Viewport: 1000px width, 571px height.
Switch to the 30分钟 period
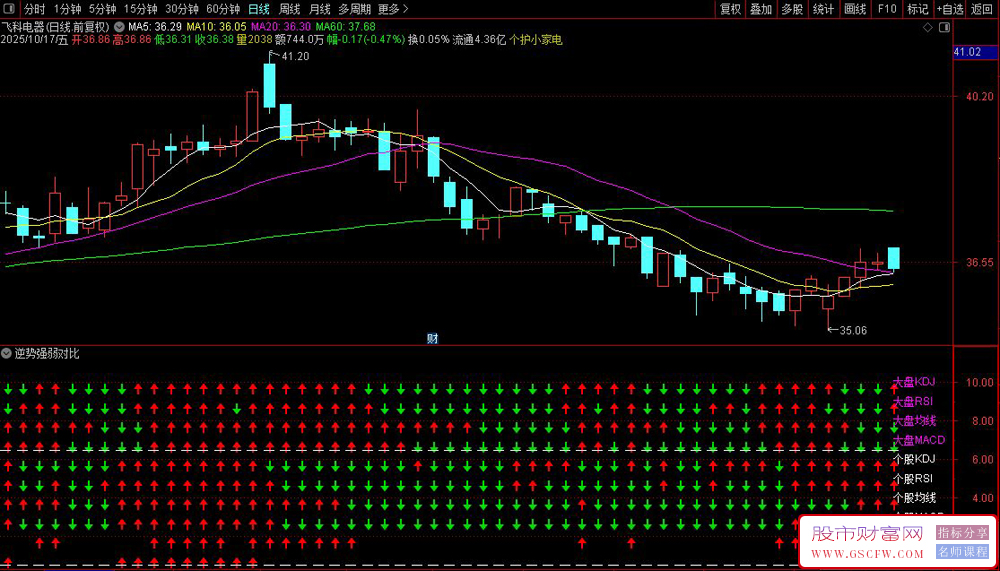click(182, 9)
